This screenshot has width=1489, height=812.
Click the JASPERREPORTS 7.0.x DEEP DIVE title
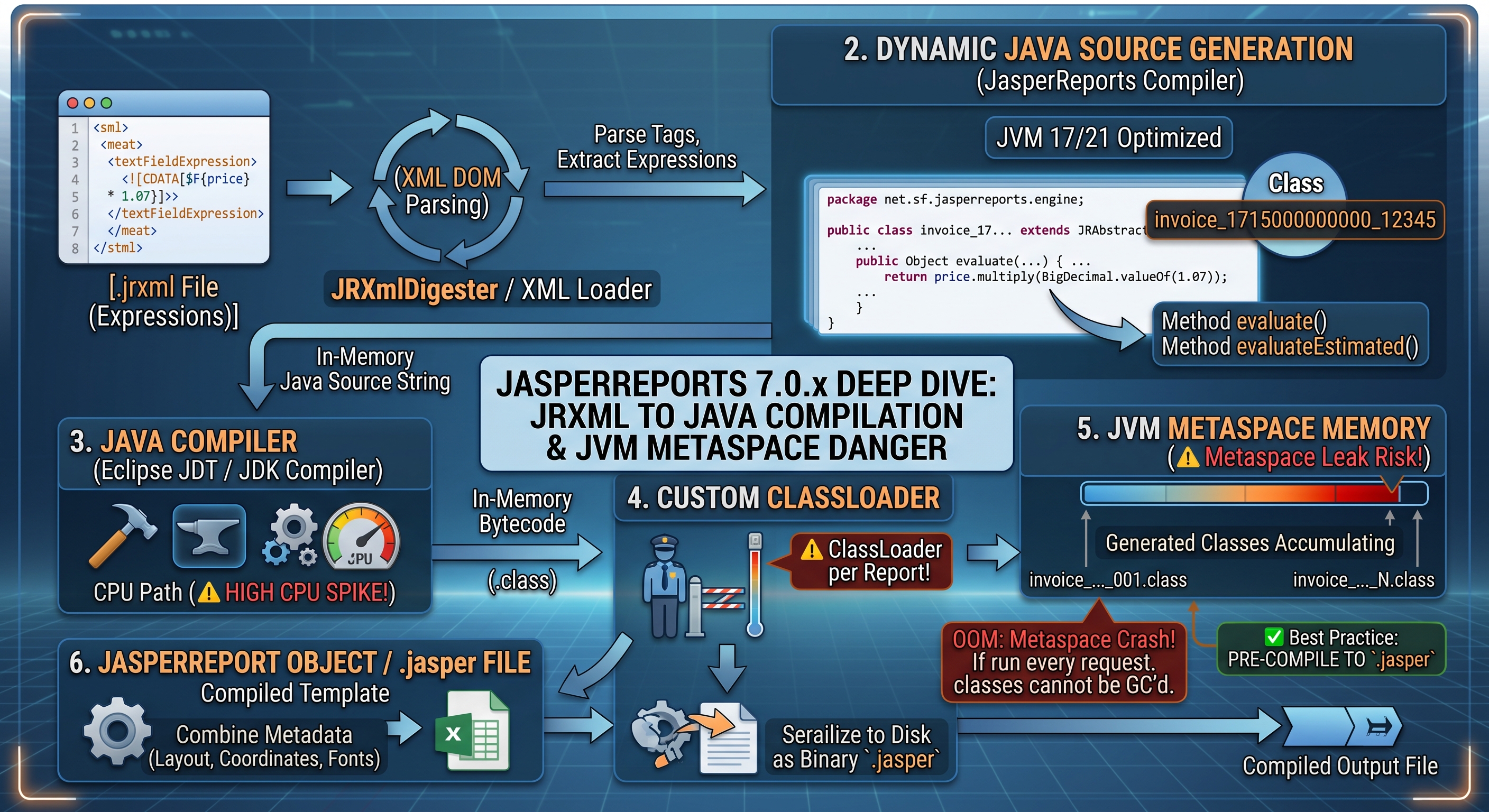pyautogui.click(x=747, y=415)
